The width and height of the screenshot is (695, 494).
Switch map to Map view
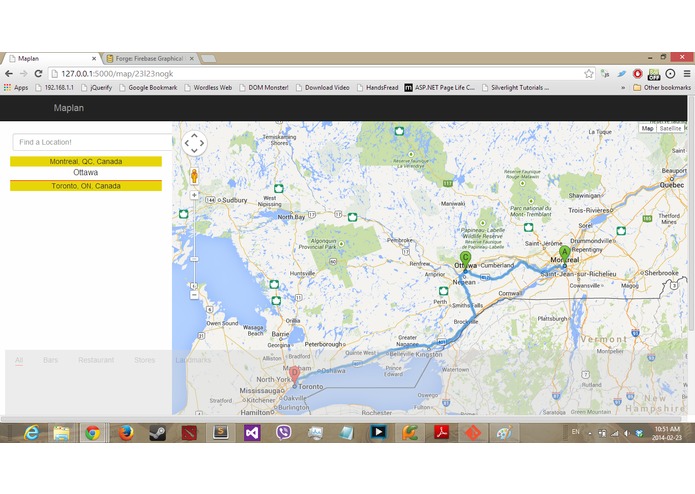coord(648,128)
